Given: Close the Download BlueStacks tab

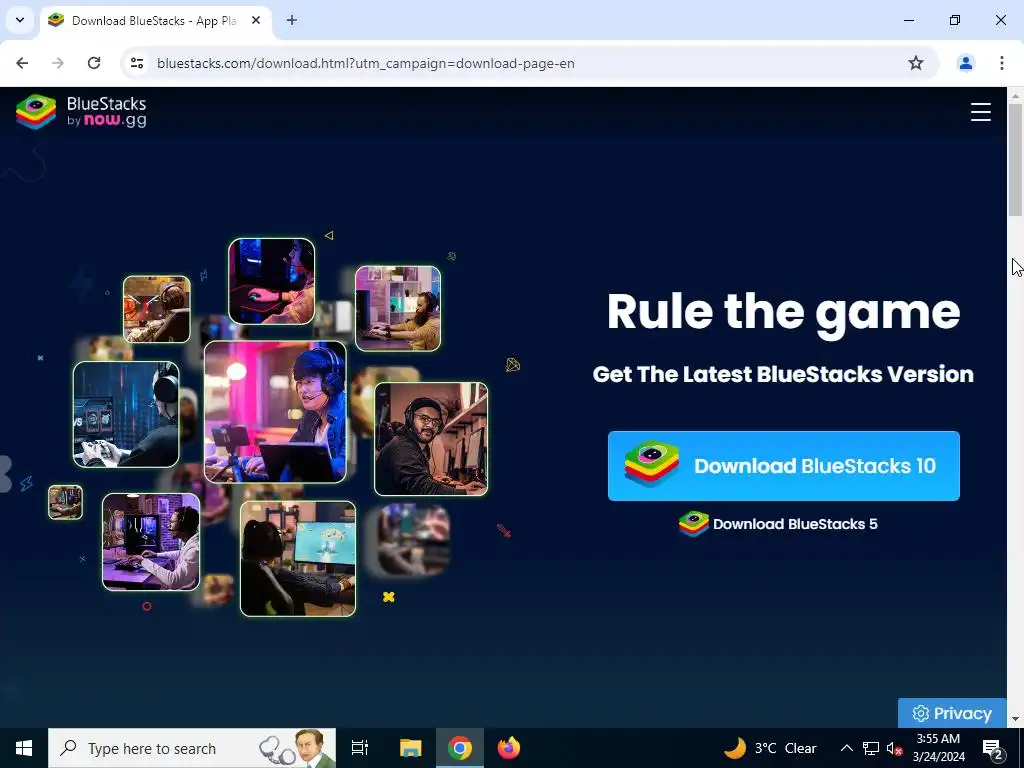Looking at the screenshot, I should coord(256,20).
